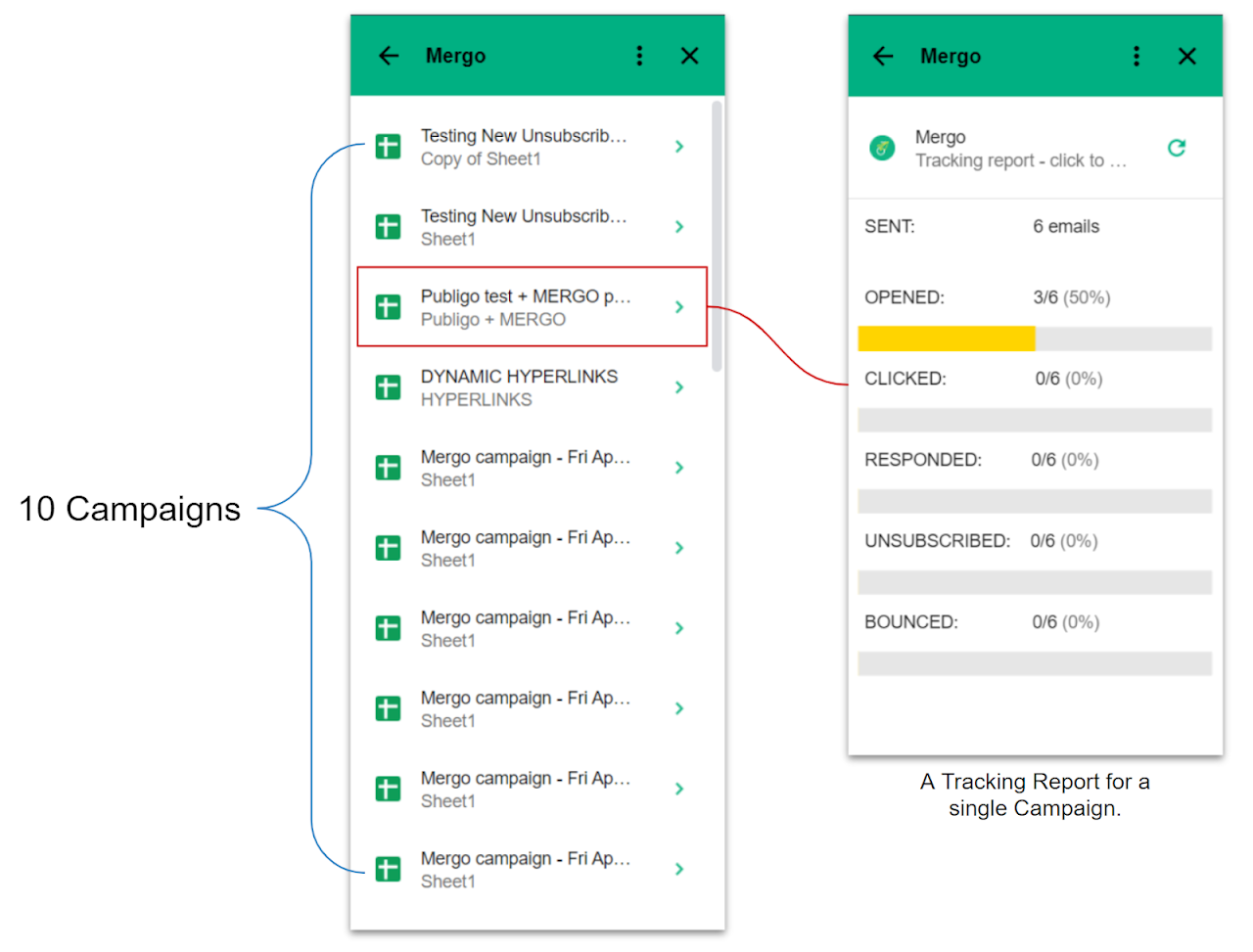The width and height of the screenshot is (1253, 952).
Task: Open three-dot menu in tracking report panel
Action: pyautogui.click(x=1137, y=56)
